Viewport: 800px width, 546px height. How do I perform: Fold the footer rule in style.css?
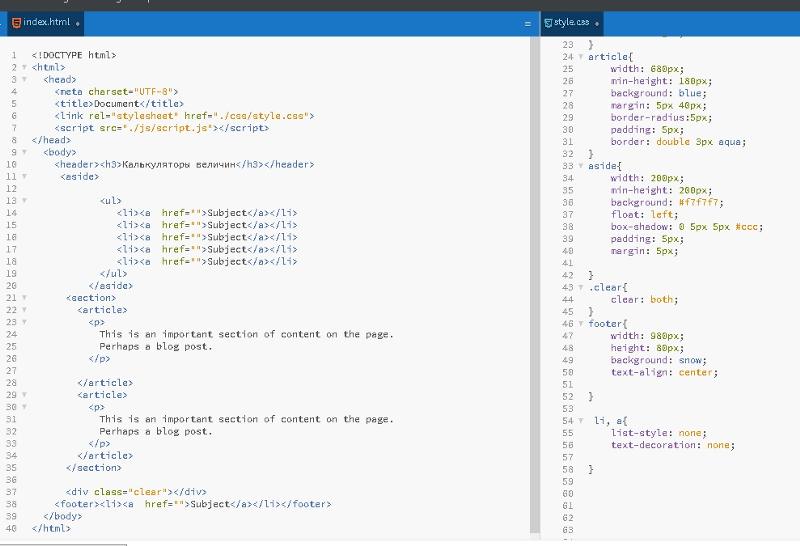581,324
